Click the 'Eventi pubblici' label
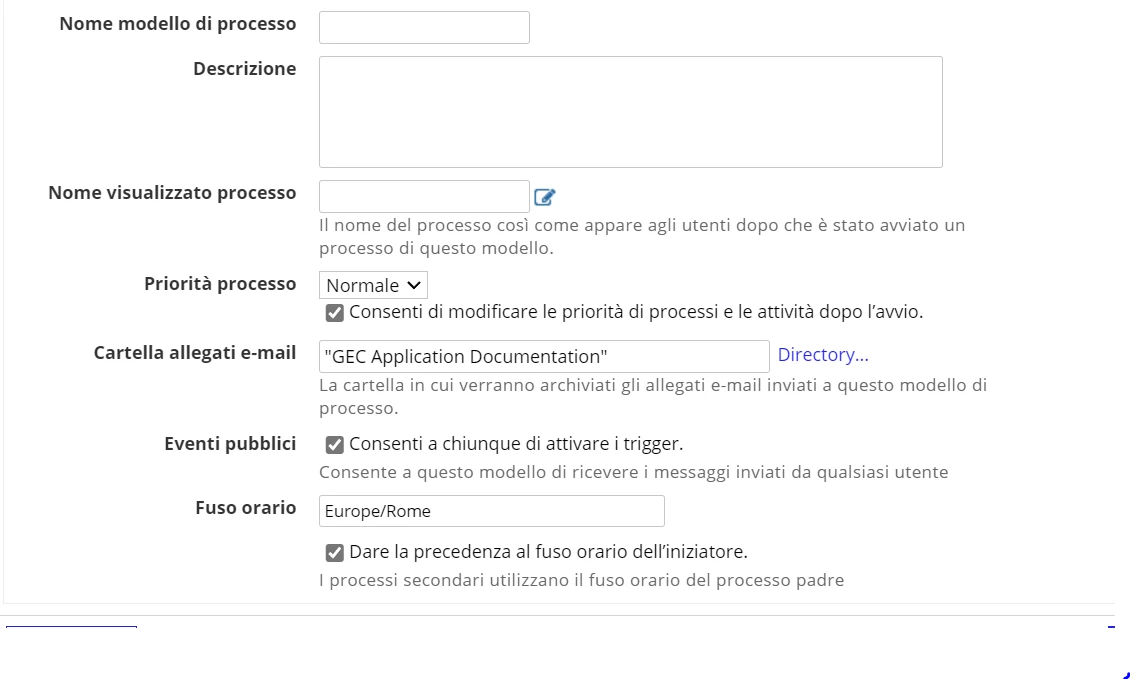1130x679 pixels. pyautogui.click(x=230, y=444)
